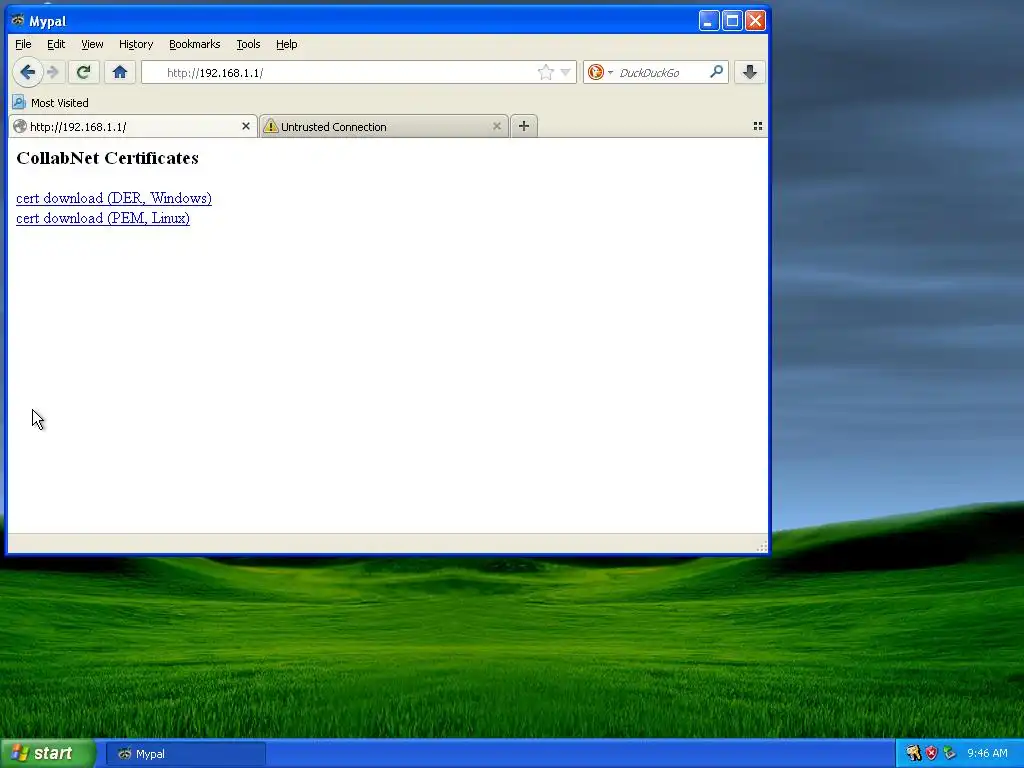Open the DuckDuckGo search engine selector
Viewport: 1024px width, 768px height.
(600, 72)
